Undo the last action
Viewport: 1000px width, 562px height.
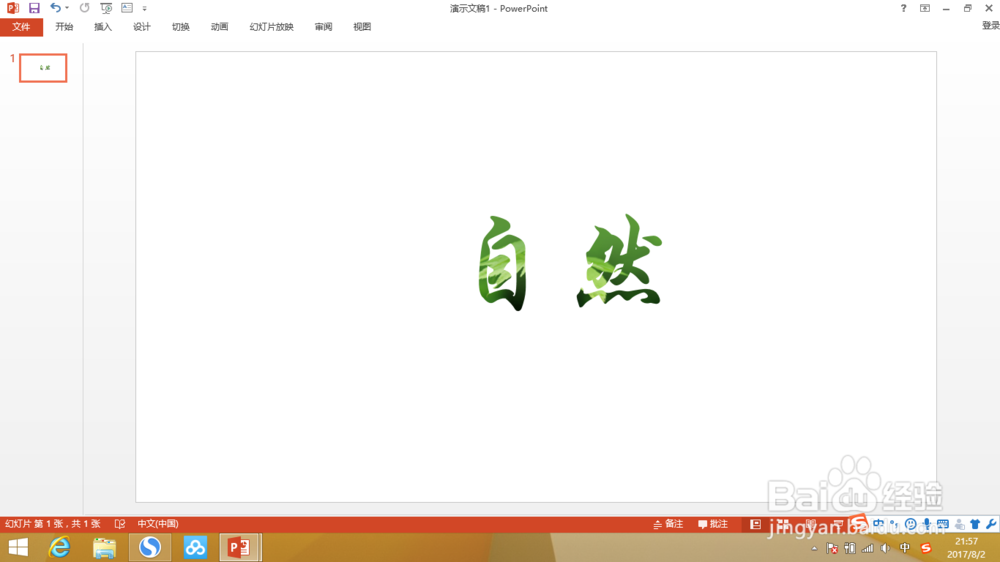(x=55, y=8)
